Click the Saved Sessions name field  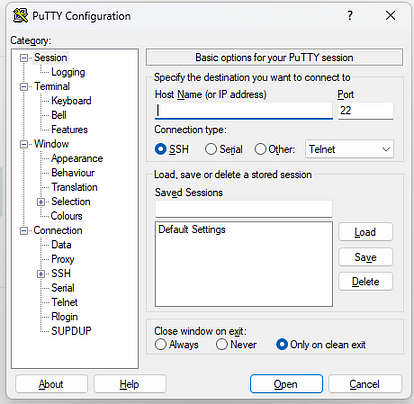(x=244, y=209)
